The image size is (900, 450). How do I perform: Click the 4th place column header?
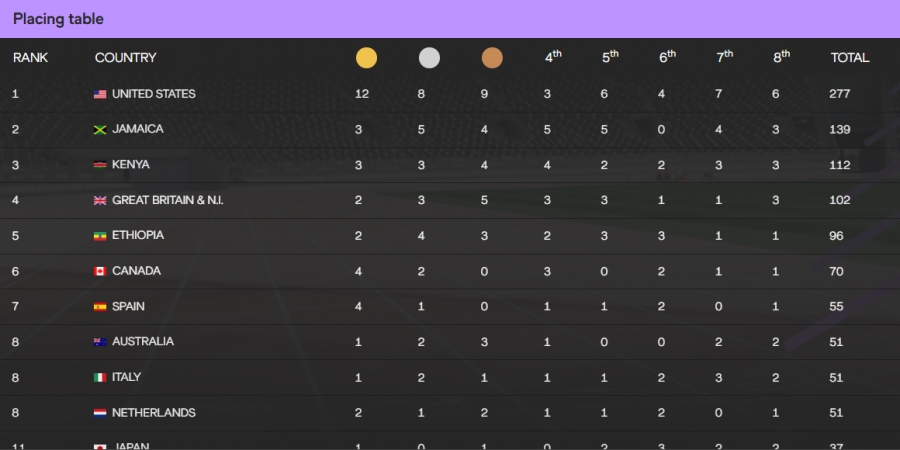553,56
